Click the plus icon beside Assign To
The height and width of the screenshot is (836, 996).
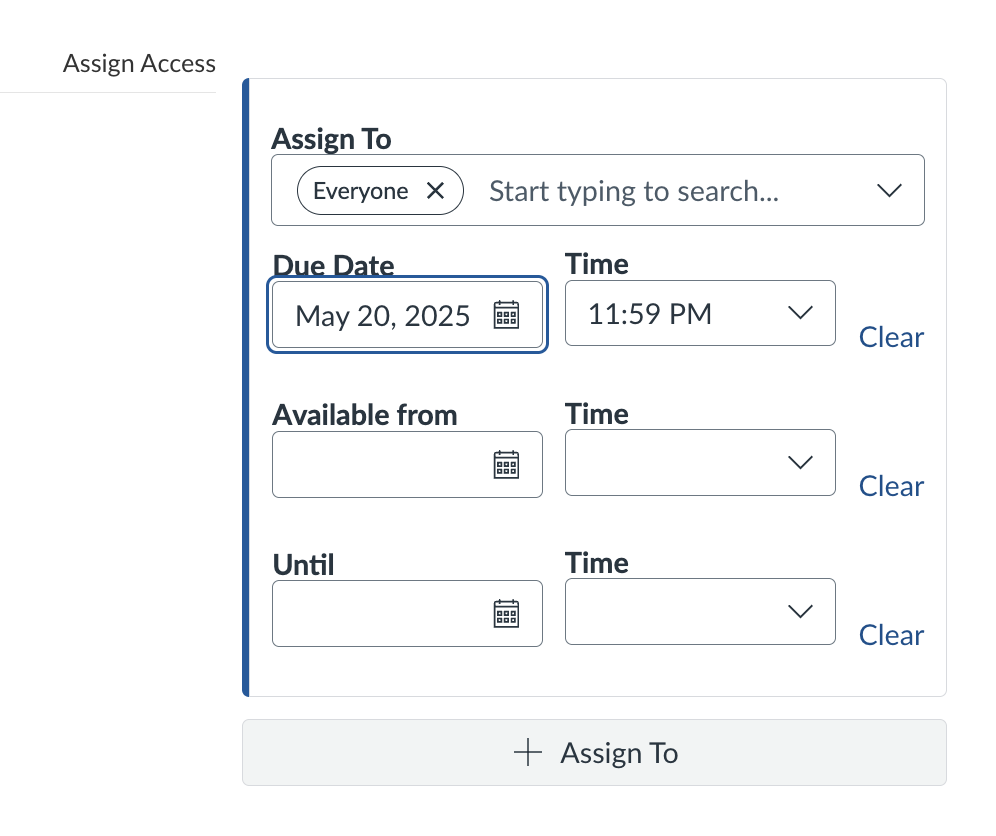coord(527,753)
